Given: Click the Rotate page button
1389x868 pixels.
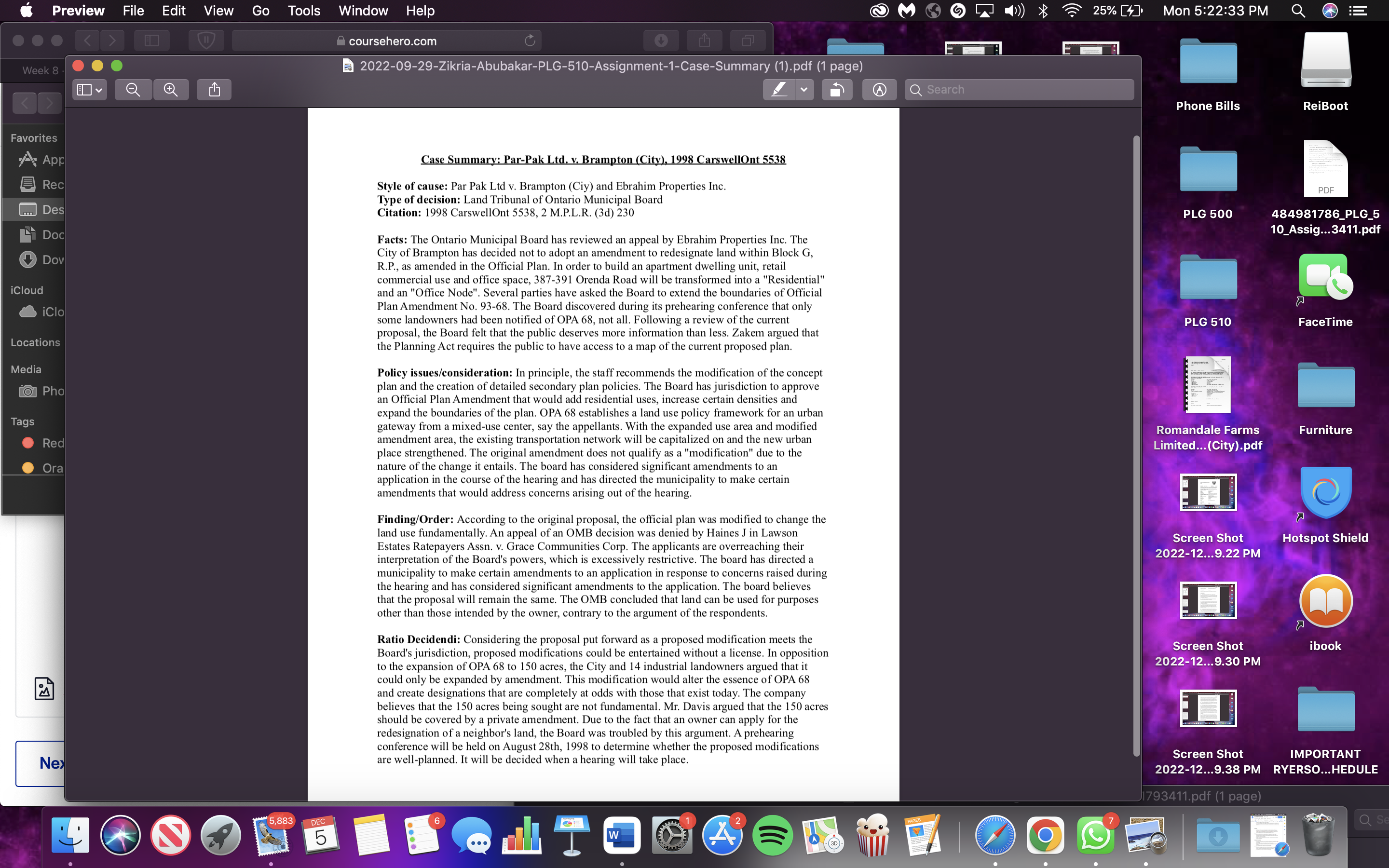Looking at the screenshot, I should [x=837, y=90].
